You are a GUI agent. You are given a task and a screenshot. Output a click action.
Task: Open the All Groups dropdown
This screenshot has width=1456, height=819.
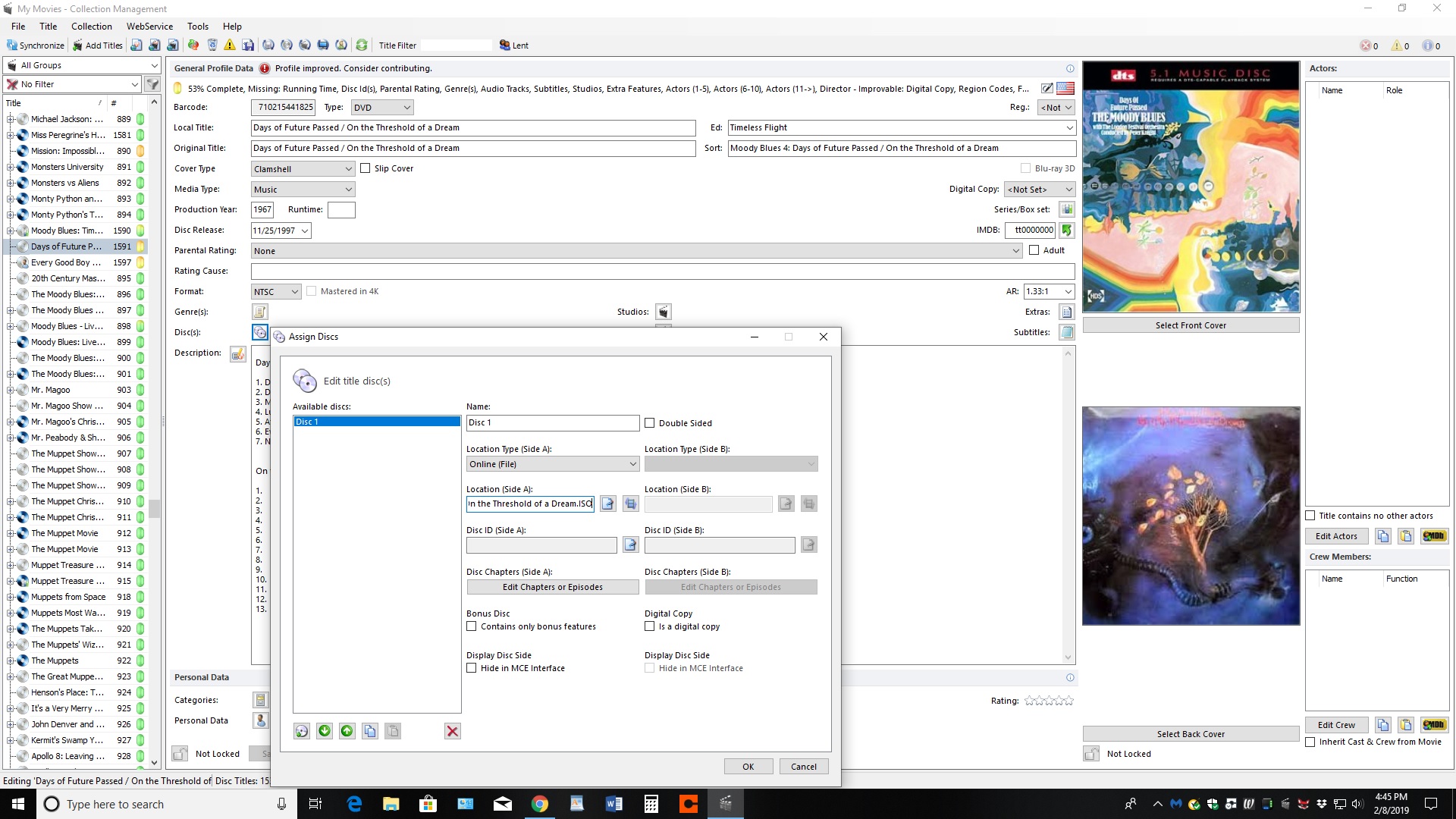82,65
